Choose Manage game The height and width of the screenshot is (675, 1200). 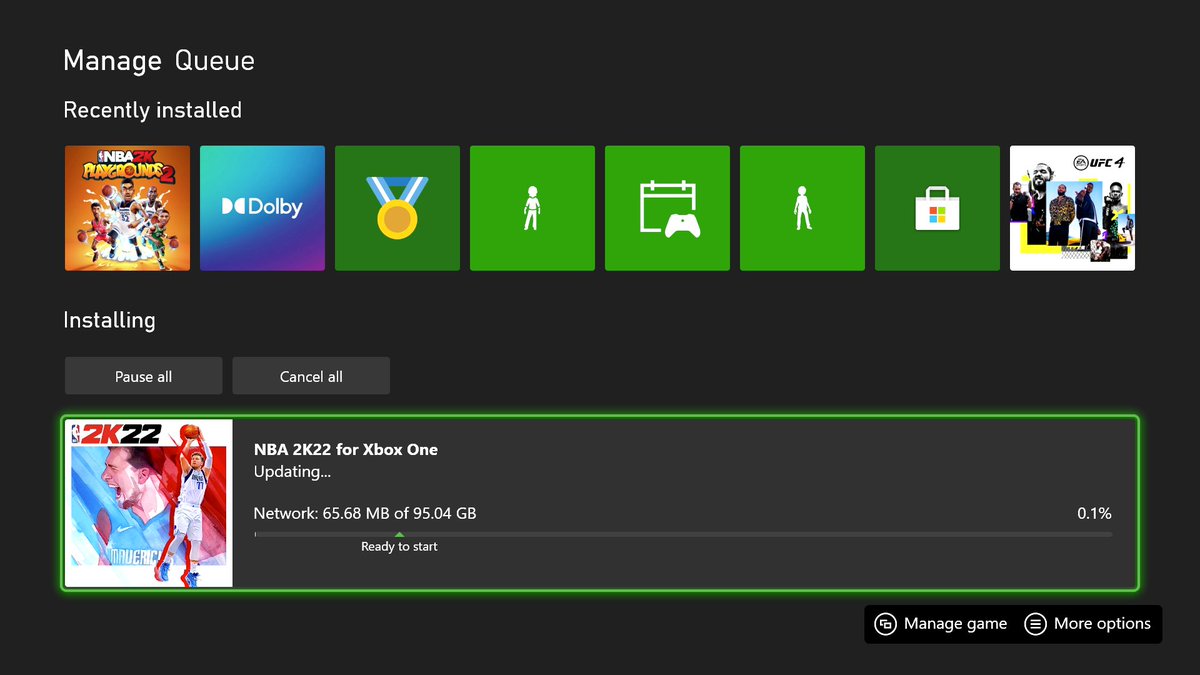coord(941,623)
